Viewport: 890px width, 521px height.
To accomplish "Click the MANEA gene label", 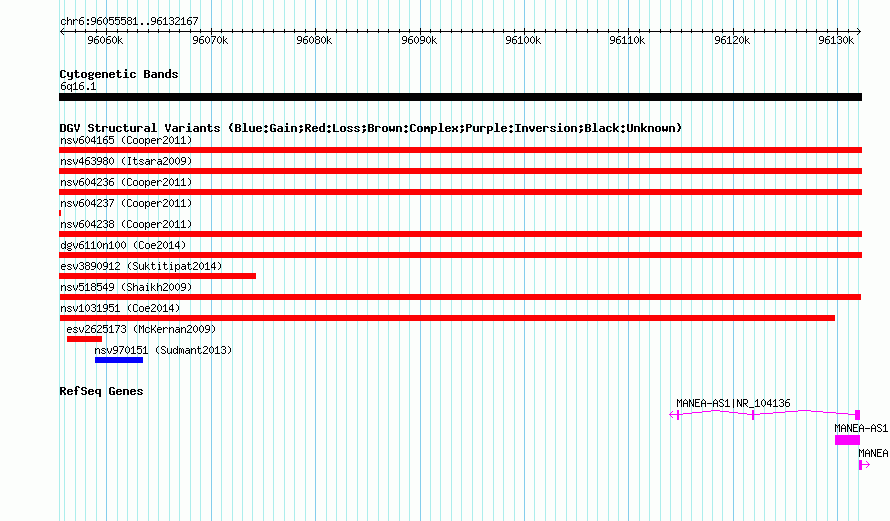I will tap(874, 453).
